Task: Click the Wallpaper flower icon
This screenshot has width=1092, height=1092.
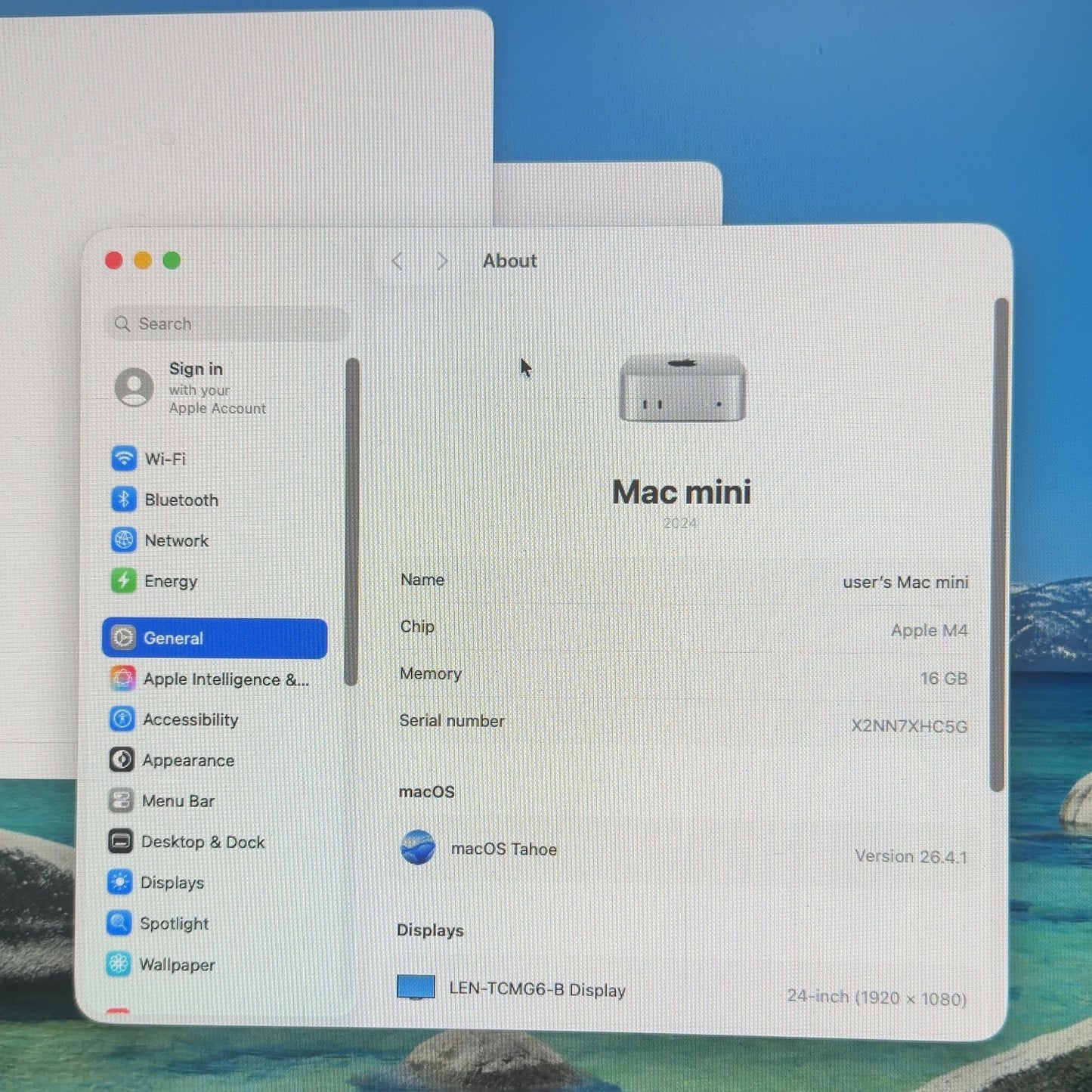Action: tap(119, 964)
